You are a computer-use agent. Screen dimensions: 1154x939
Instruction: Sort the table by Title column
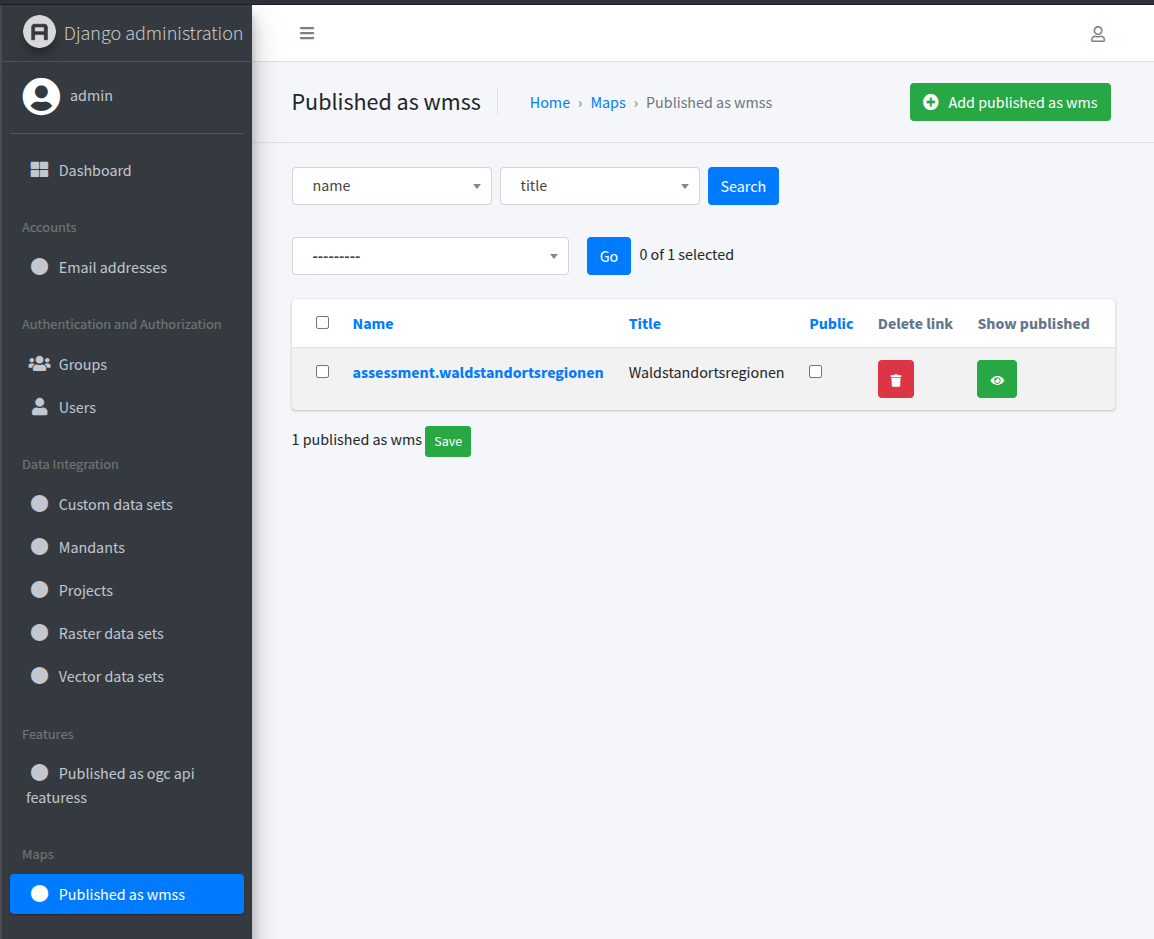(x=645, y=324)
